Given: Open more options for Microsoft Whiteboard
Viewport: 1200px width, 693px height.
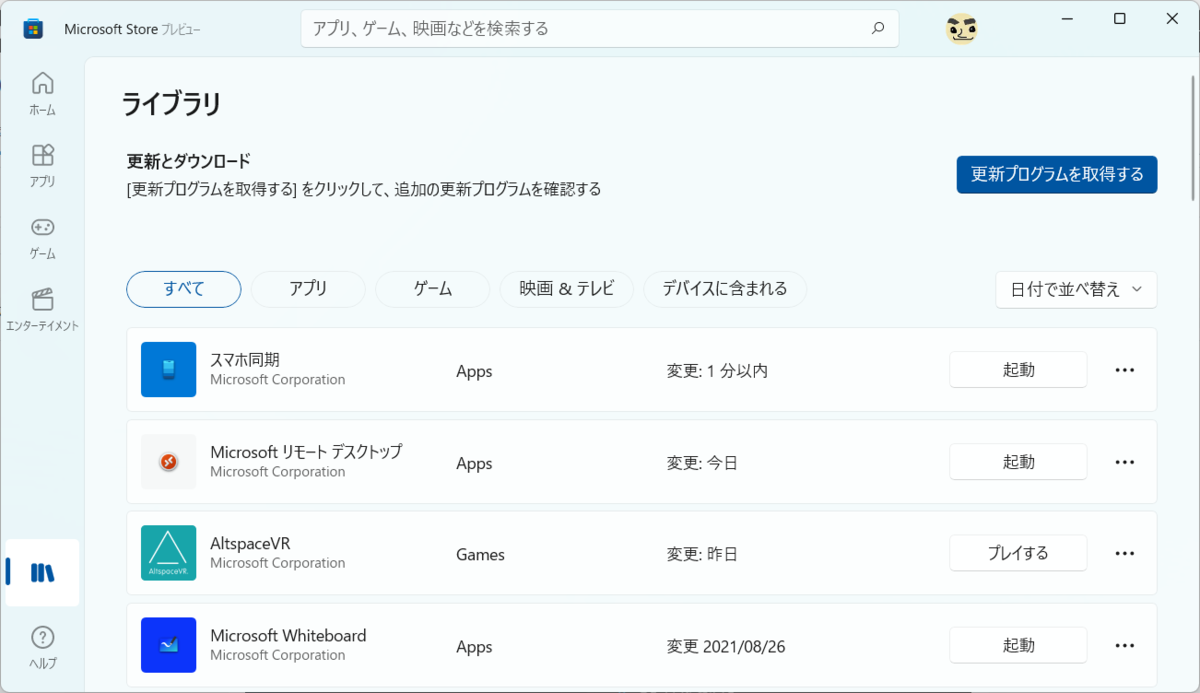Looking at the screenshot, I should point(1124,646).
